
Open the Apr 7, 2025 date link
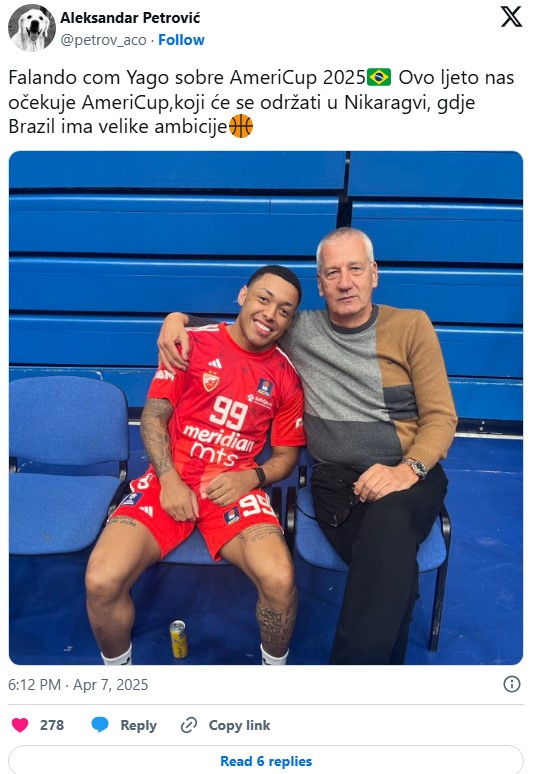[x=111, y=685]
